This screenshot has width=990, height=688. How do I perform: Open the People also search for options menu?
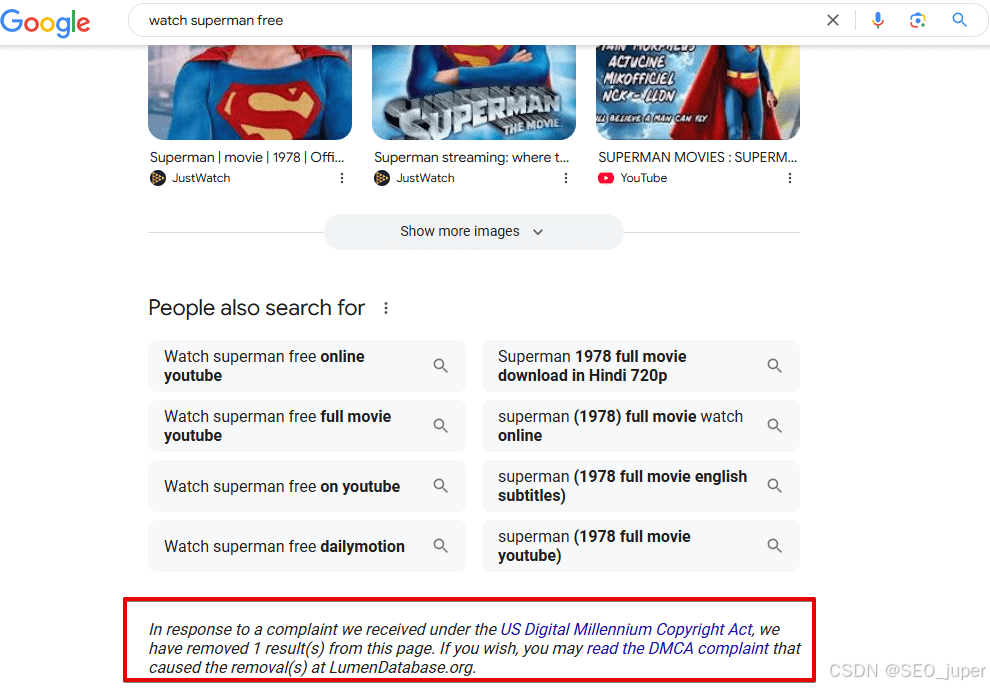click(386, 308)
